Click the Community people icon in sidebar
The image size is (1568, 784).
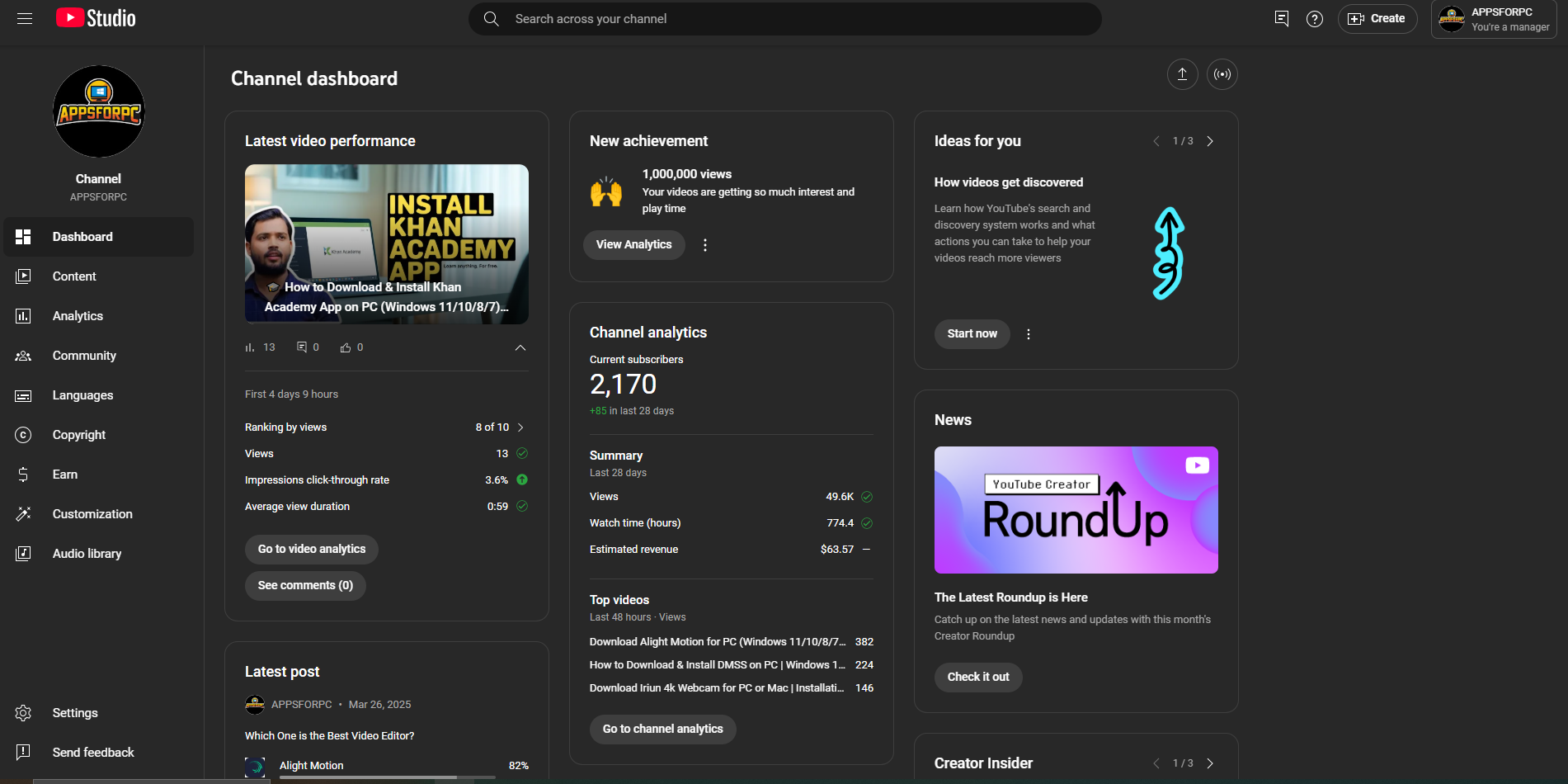[23, 356]
